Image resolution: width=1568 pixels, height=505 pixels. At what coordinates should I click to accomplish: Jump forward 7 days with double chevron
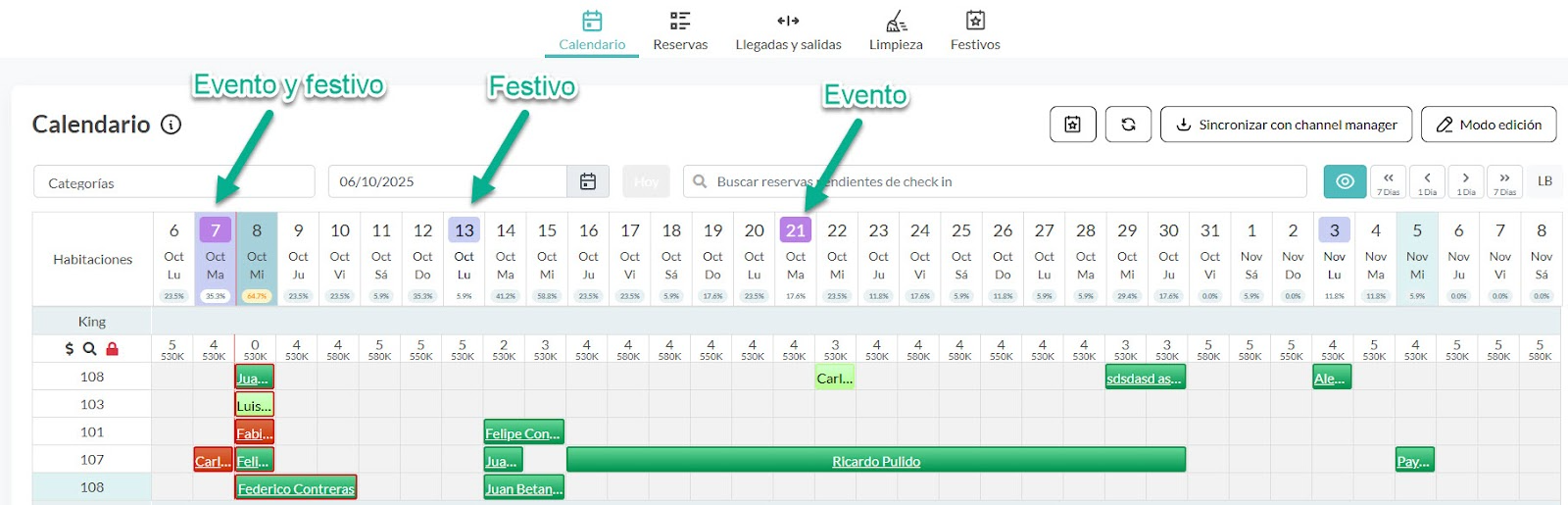(x=1504, y=181)
